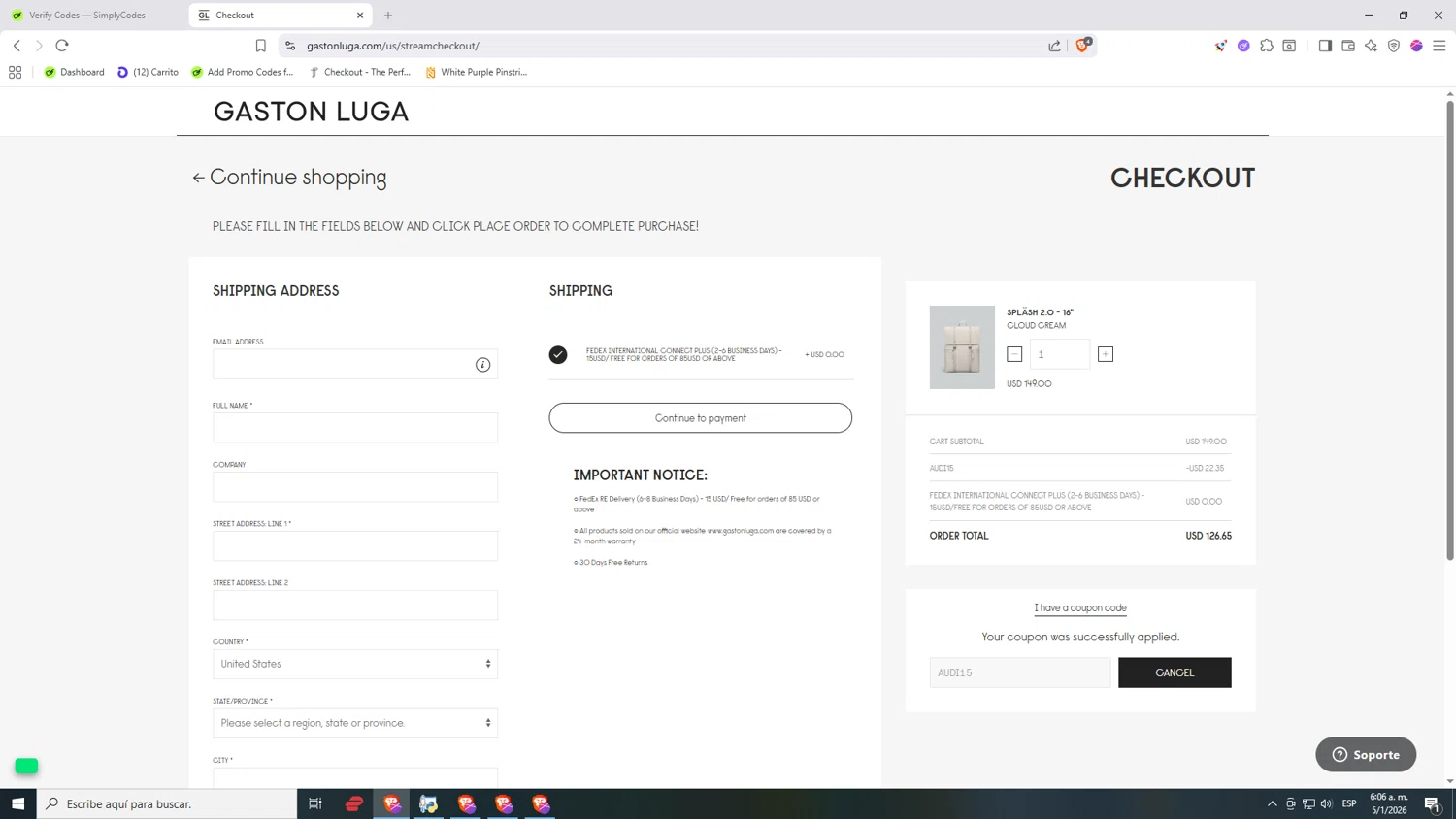Click the page vertical scrollbar

tap(1450, 330)
